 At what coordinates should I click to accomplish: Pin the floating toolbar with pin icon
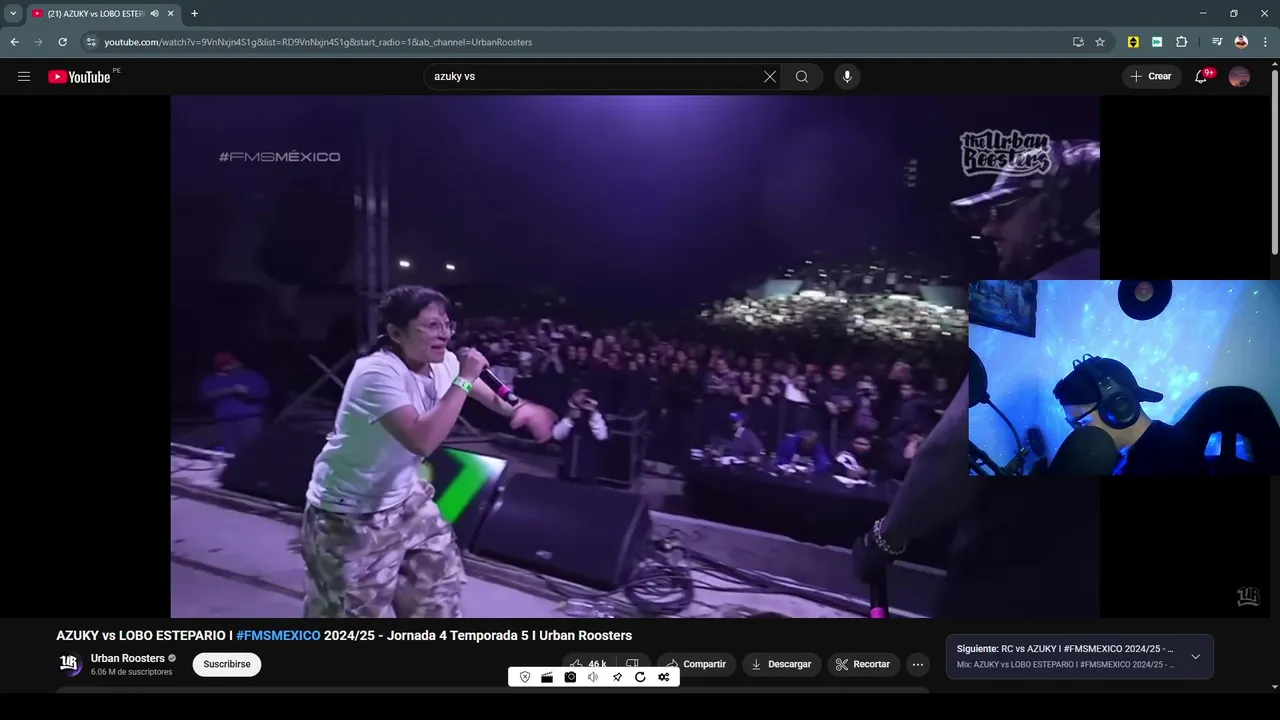(617, 677)
